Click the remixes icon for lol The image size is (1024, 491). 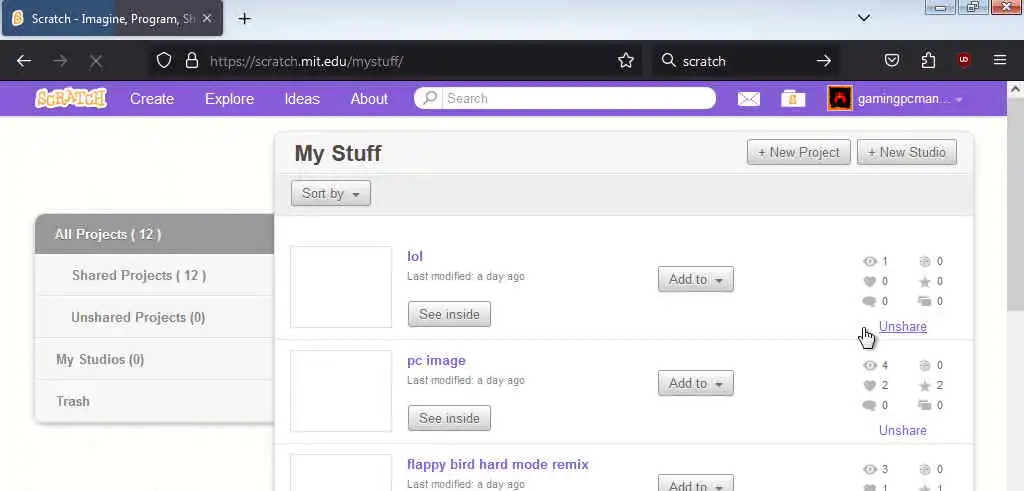coord(924,261)
